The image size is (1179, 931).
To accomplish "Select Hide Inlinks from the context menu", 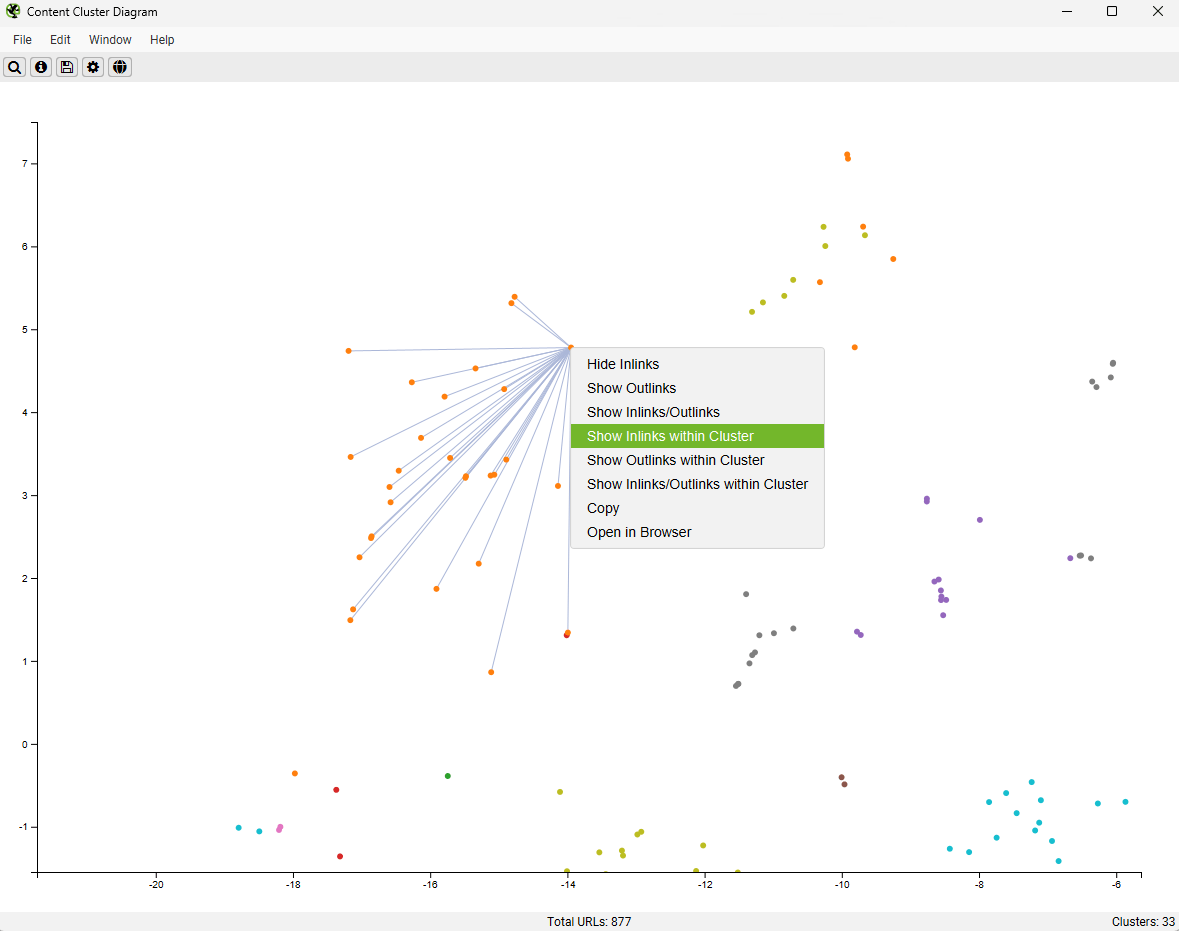I will pyautogui.click(x=623, y=364).
